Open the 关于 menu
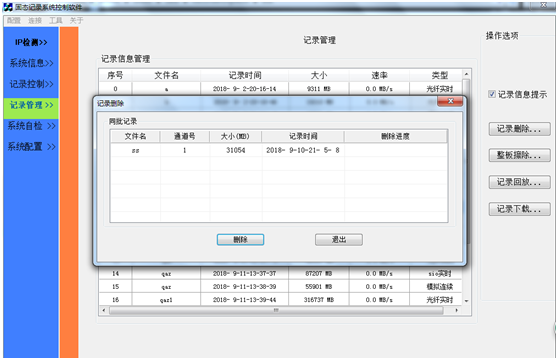The width and height of the screenshot is (558, 360). click(77, 21)
